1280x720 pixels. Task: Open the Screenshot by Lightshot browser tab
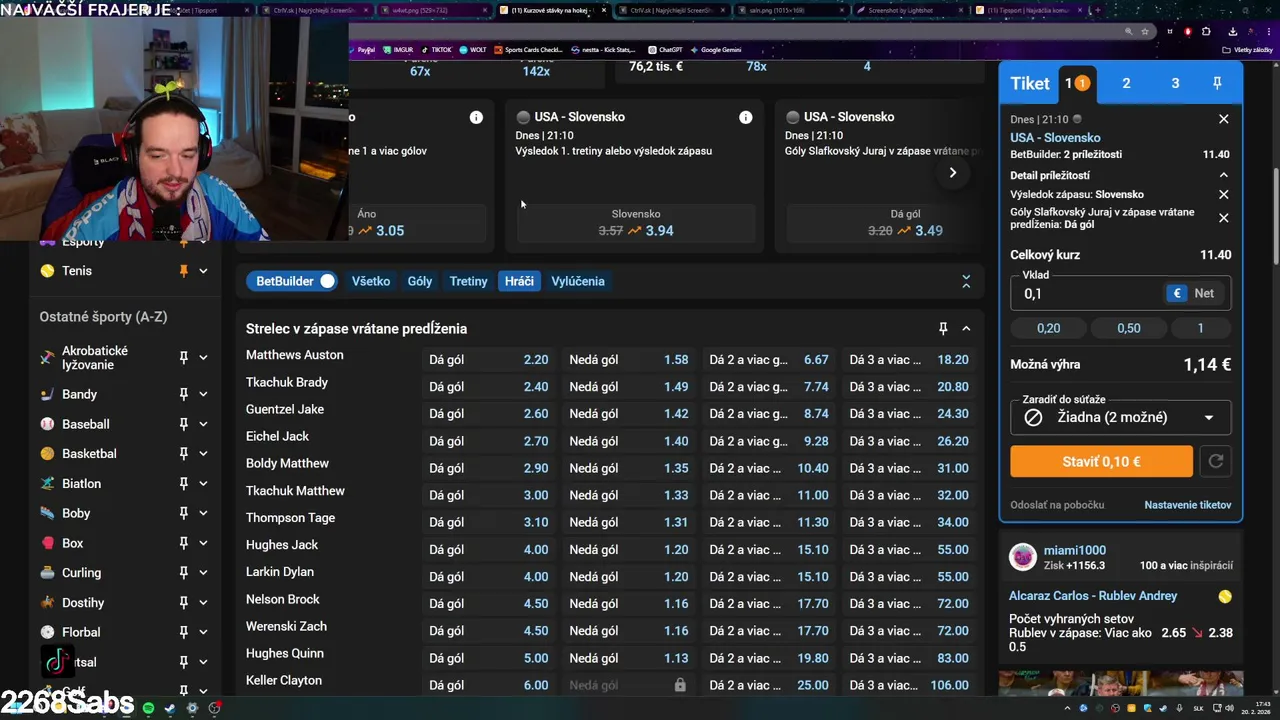(x=909, y=10)
